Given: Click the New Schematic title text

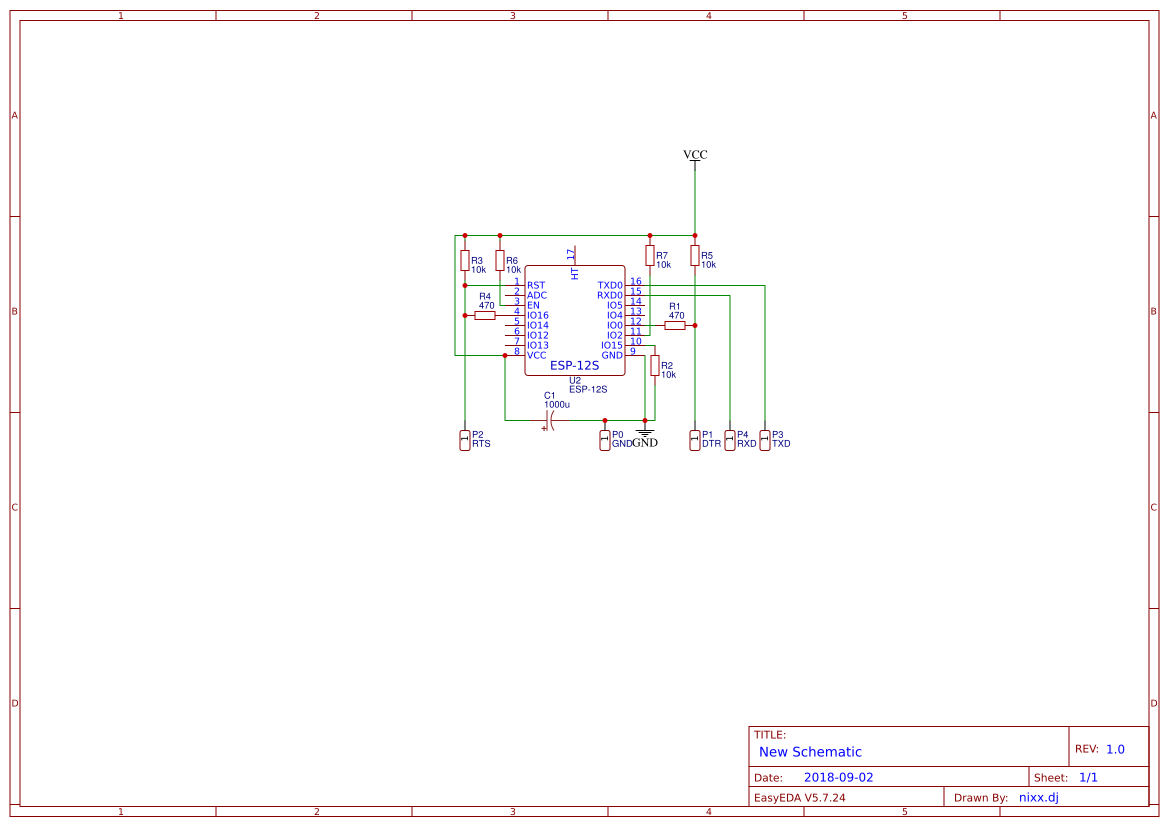Looking at the screenshot, I should tap(810, 752).
